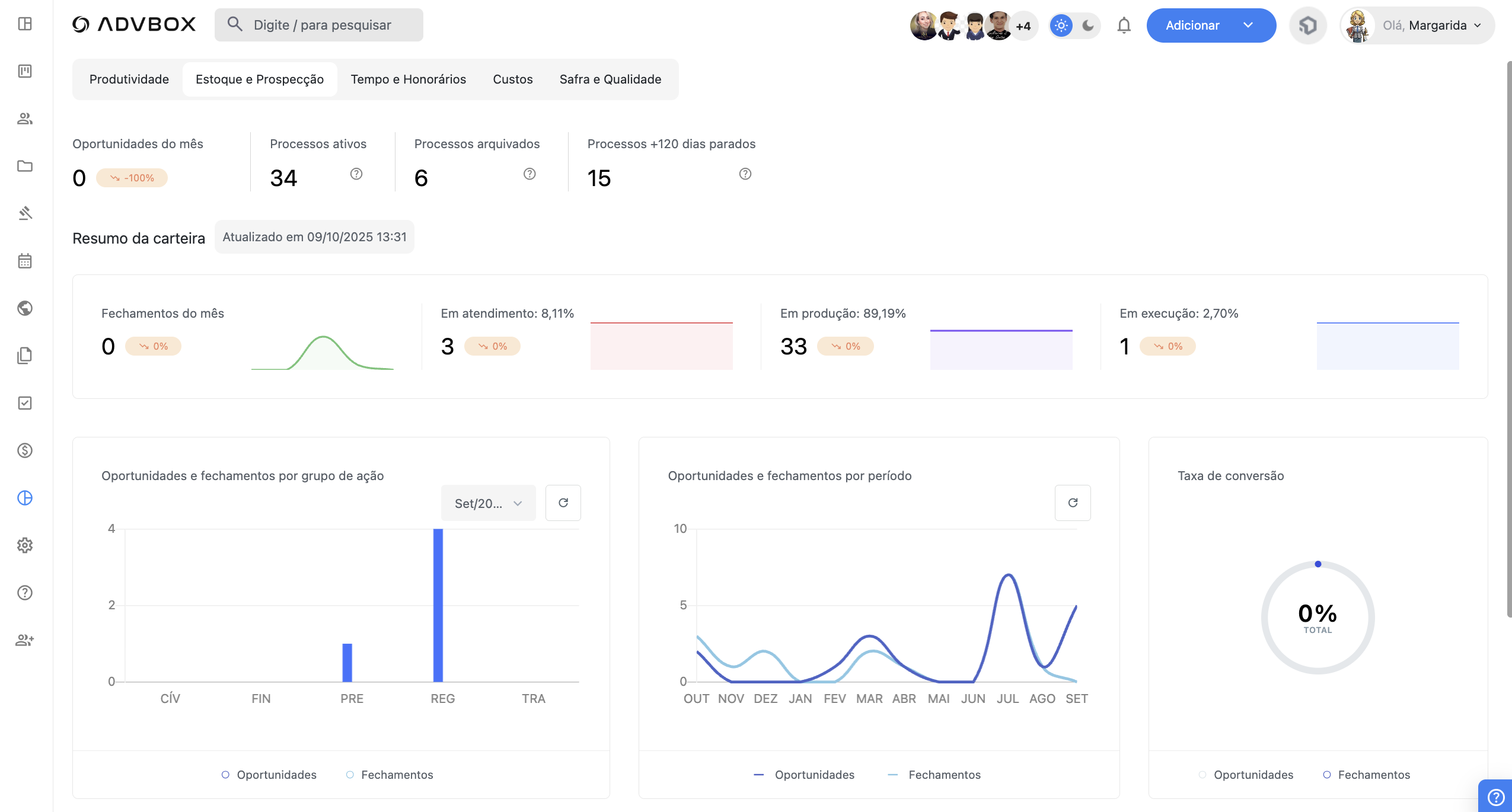
Task: Open the add user icon in sidebar
Action: 25,640
